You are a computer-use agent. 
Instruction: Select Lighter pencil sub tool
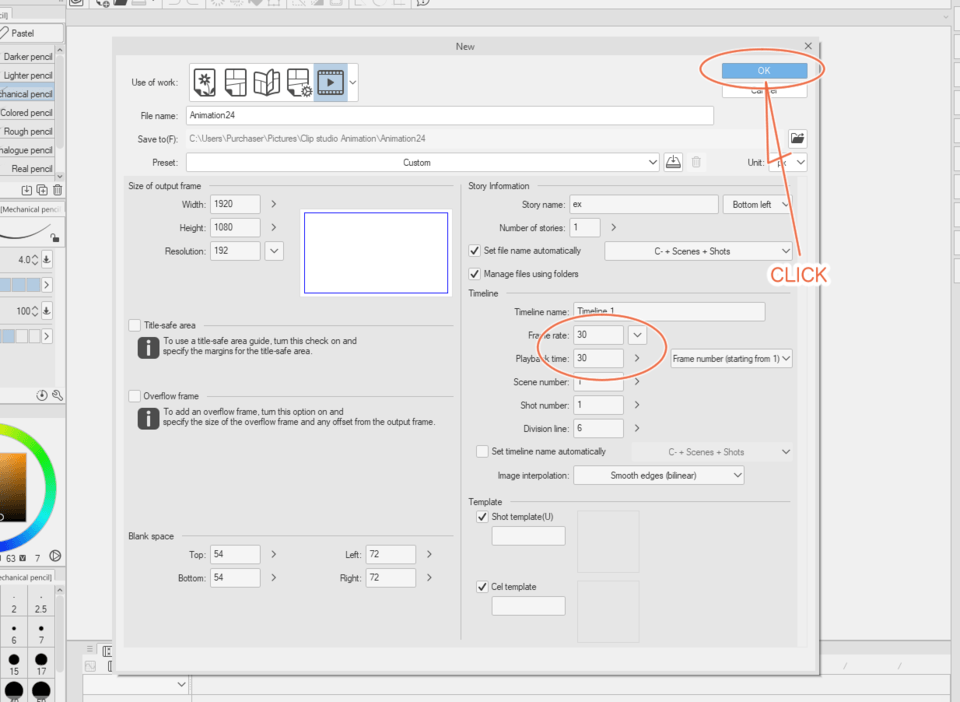[x=28, y=75]
